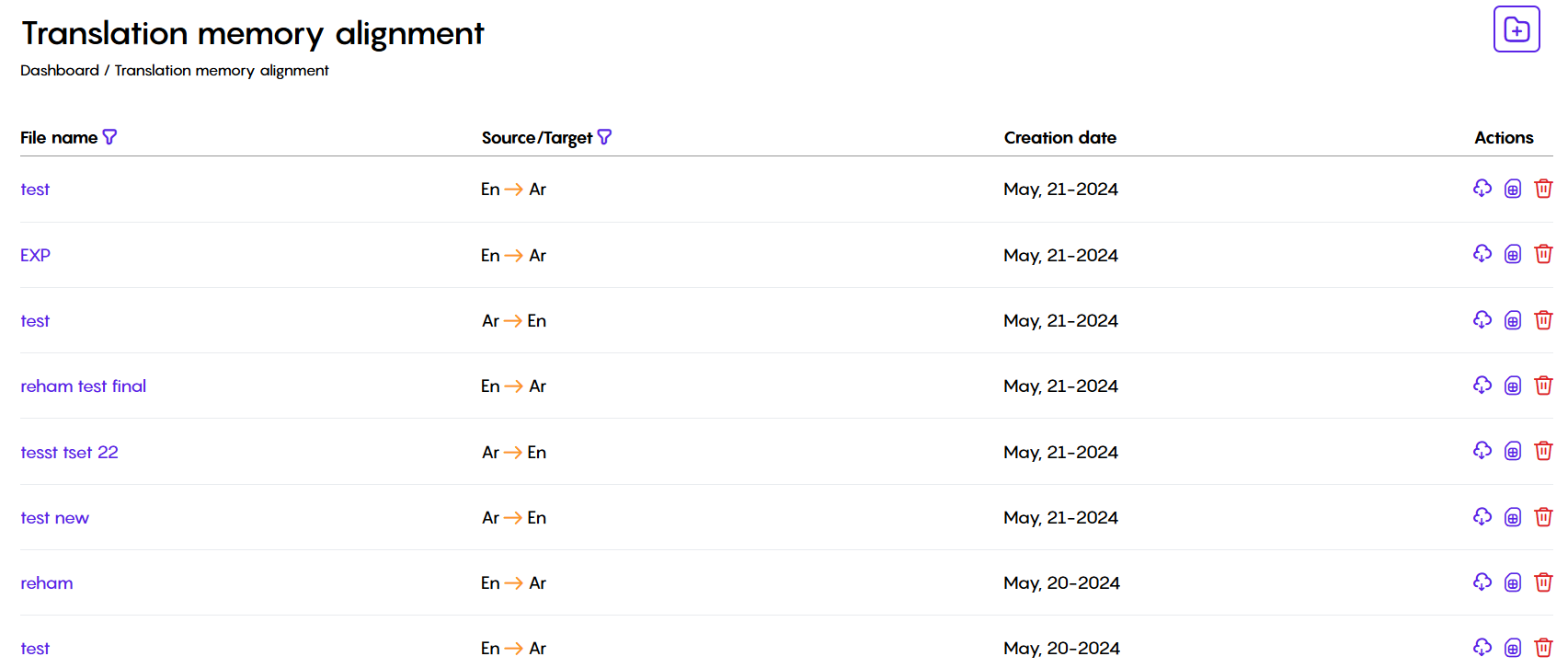Viewport: 1568px width, 668px height.
Task: Delete the En→Ar test file dated May, 21-2024
Action: click(1543, 189)
